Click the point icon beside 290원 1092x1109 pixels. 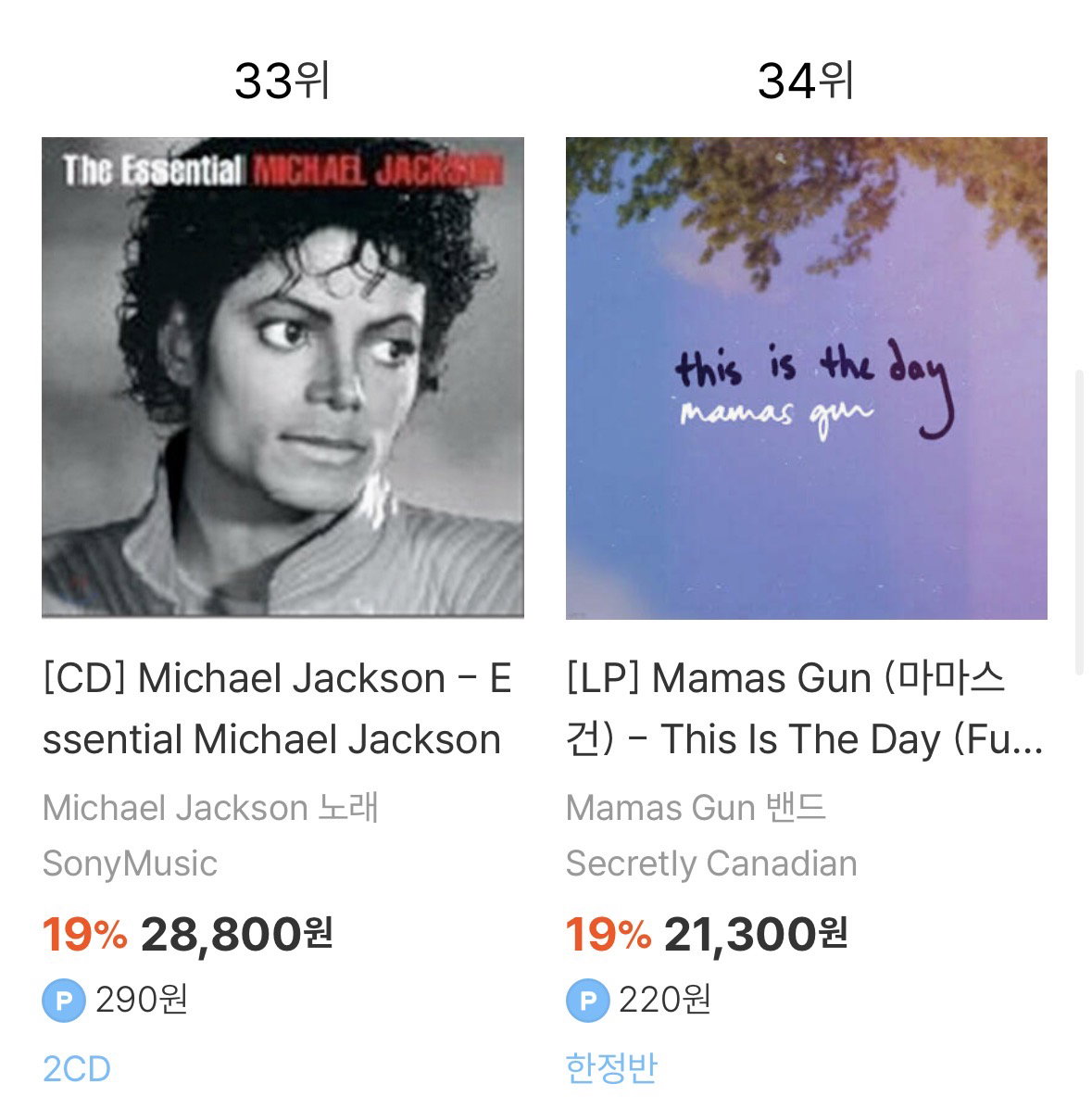(x=64, y=1000)
